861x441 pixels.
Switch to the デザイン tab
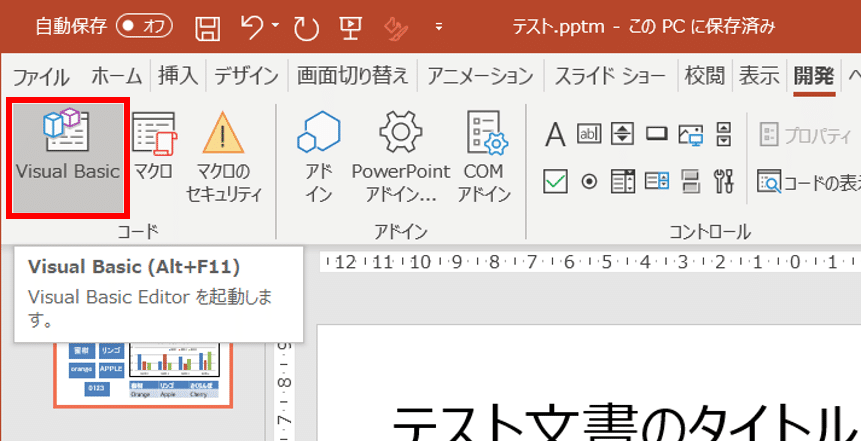[247, 76]
